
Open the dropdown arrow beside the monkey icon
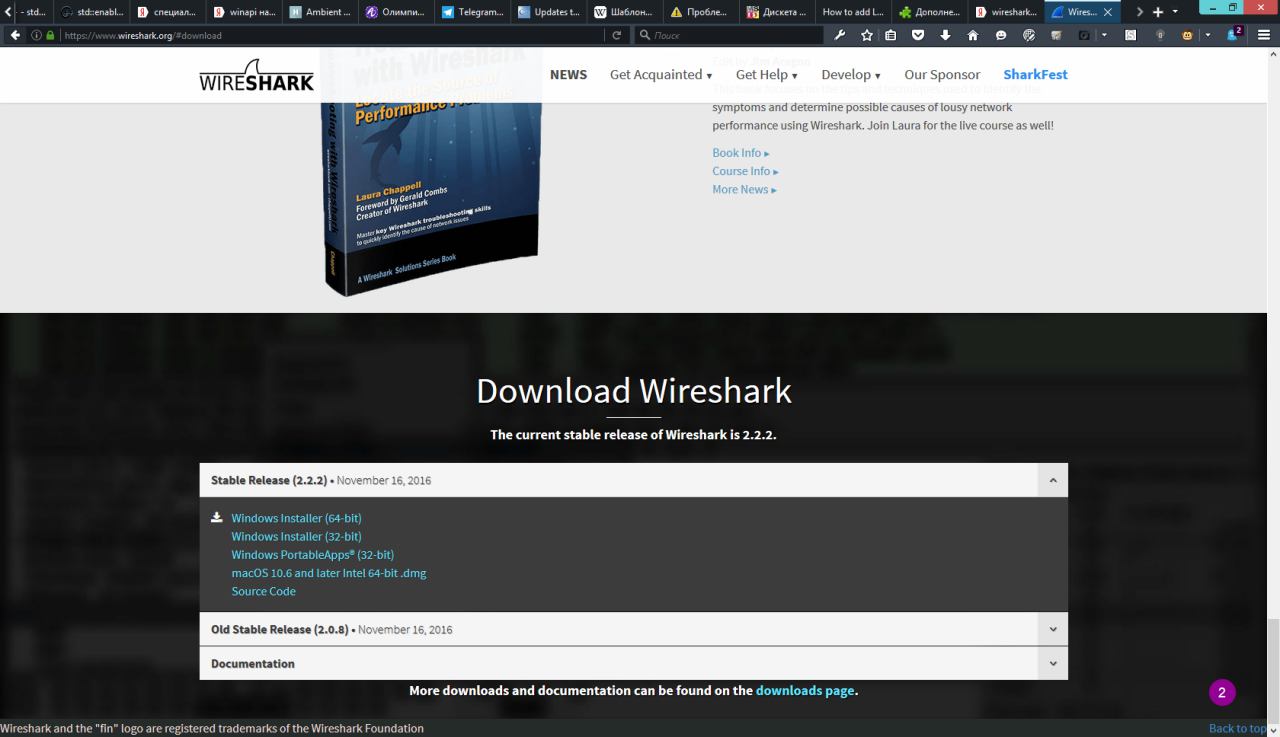pos(1207,35)
